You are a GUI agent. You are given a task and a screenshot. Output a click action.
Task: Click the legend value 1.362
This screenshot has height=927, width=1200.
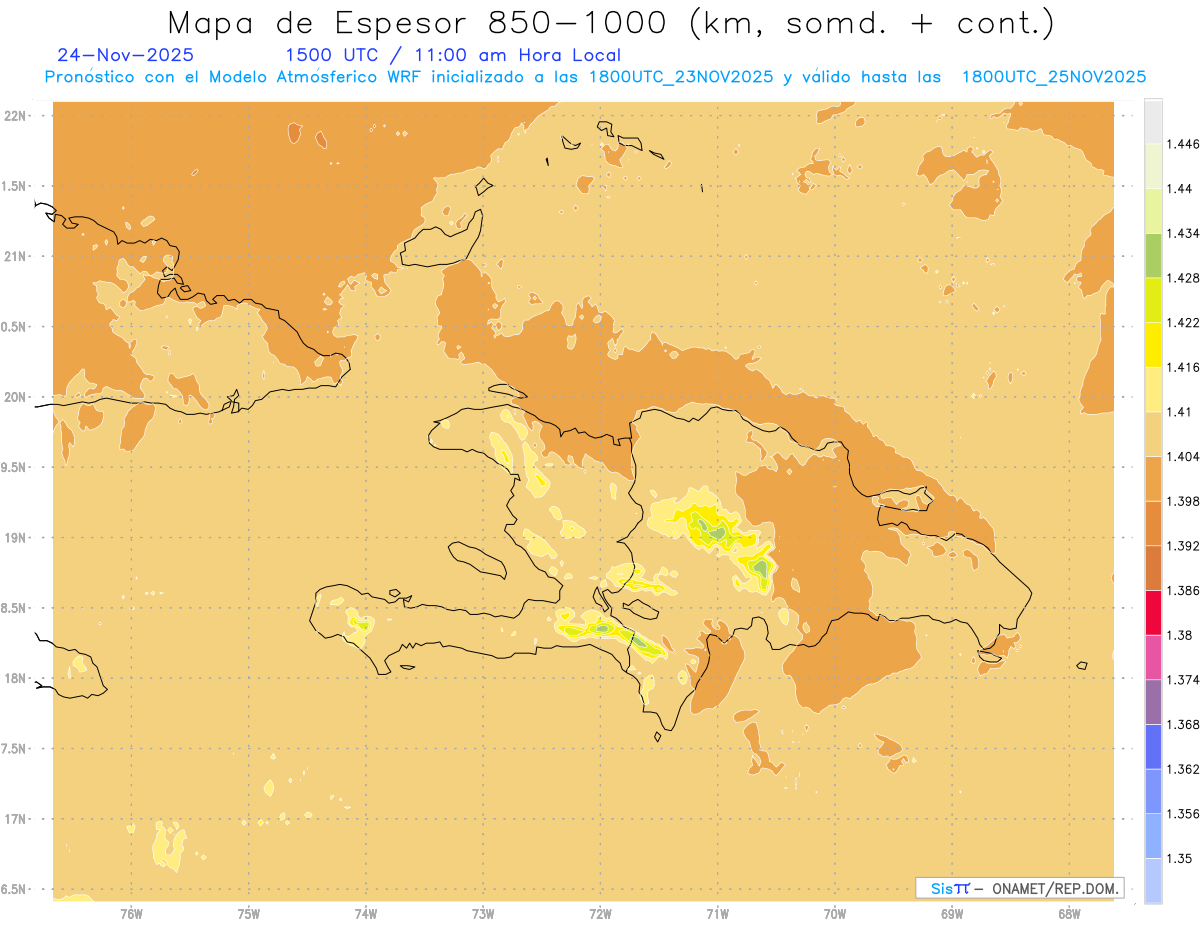tap(1182, 769)
